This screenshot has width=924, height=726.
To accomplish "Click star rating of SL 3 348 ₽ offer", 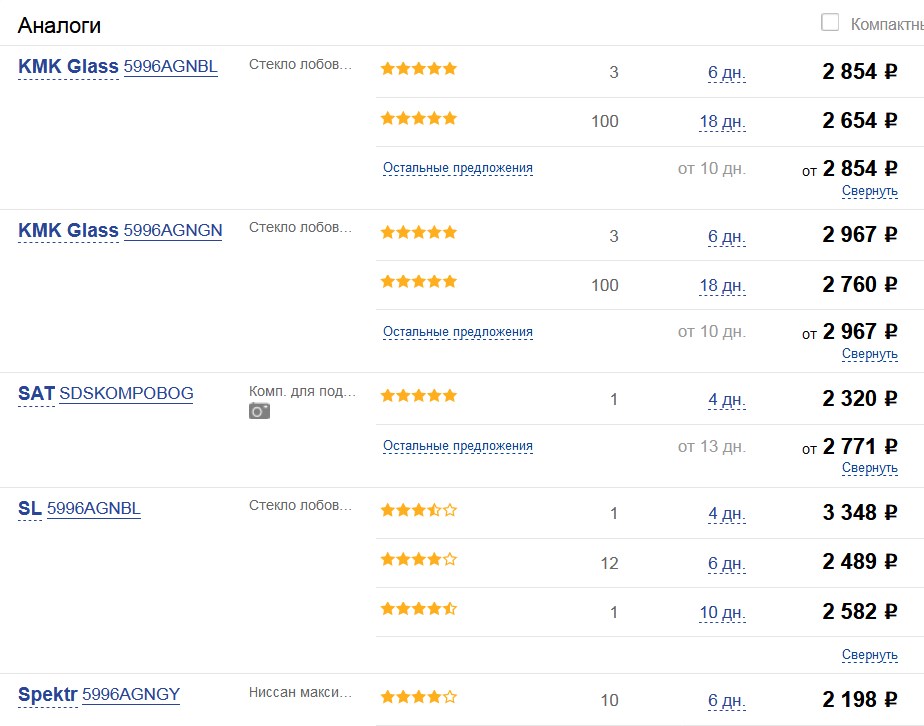I will pos(418,511).
